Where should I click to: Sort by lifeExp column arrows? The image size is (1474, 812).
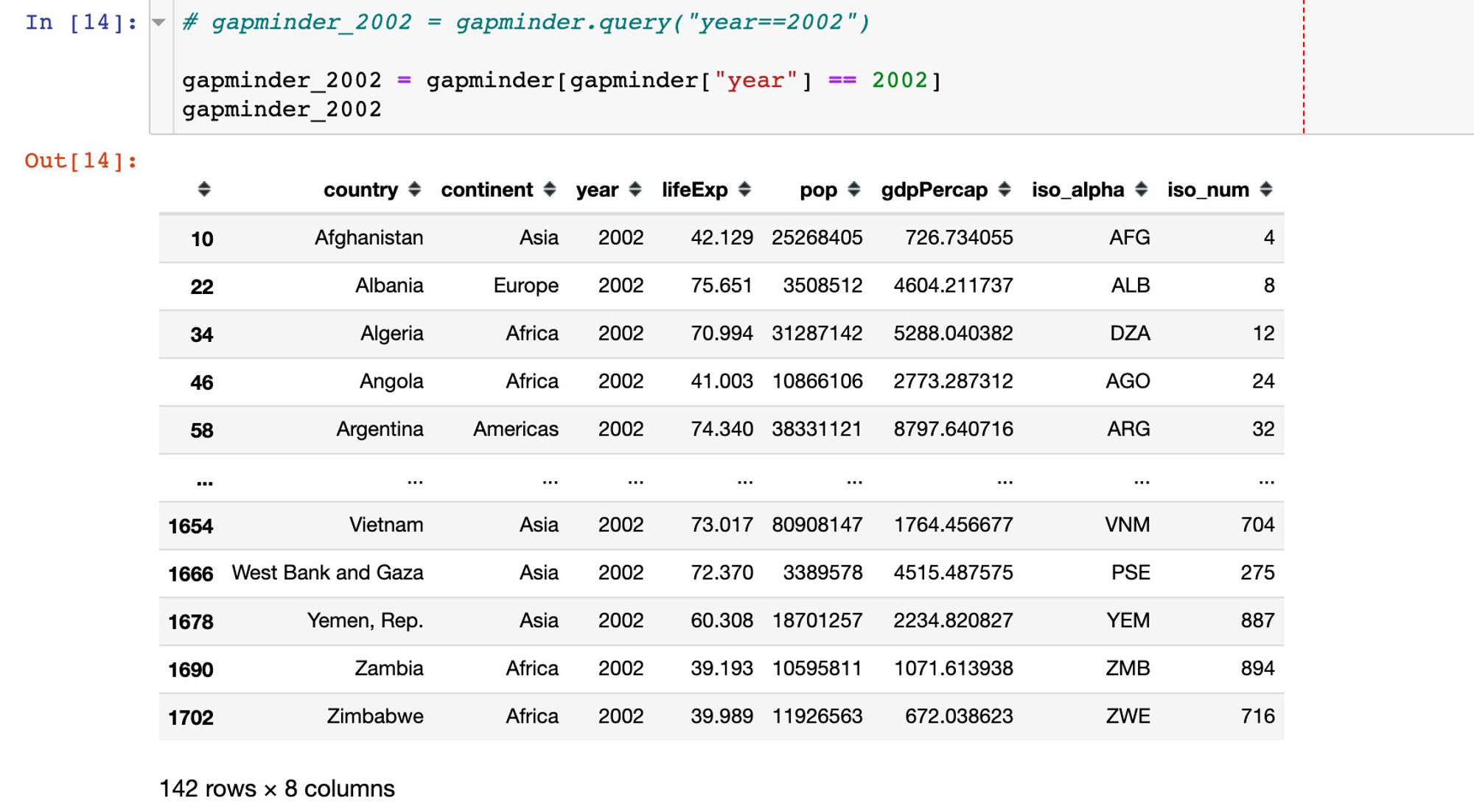tap(744, 189)
